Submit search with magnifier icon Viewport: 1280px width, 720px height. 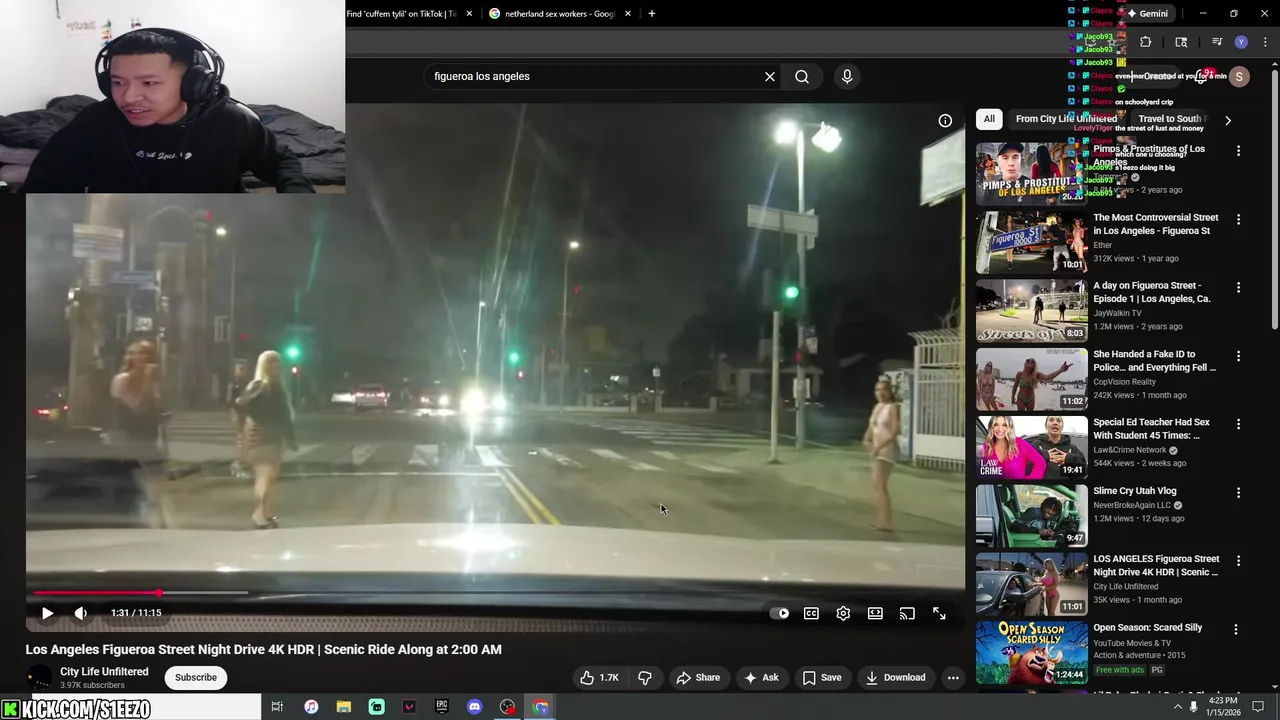pyautogui.click(x=802, y=76)
